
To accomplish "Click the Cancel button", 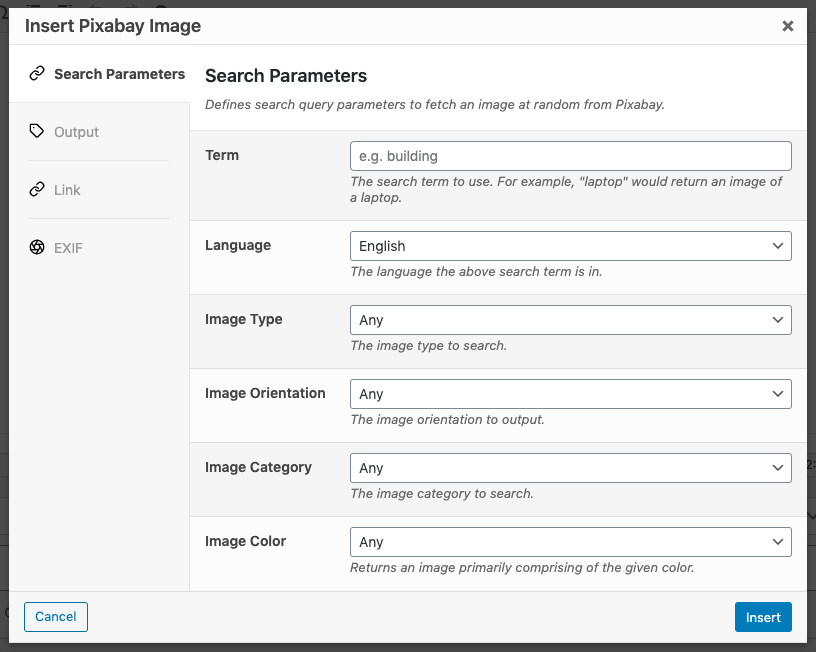I will point(56,617).
